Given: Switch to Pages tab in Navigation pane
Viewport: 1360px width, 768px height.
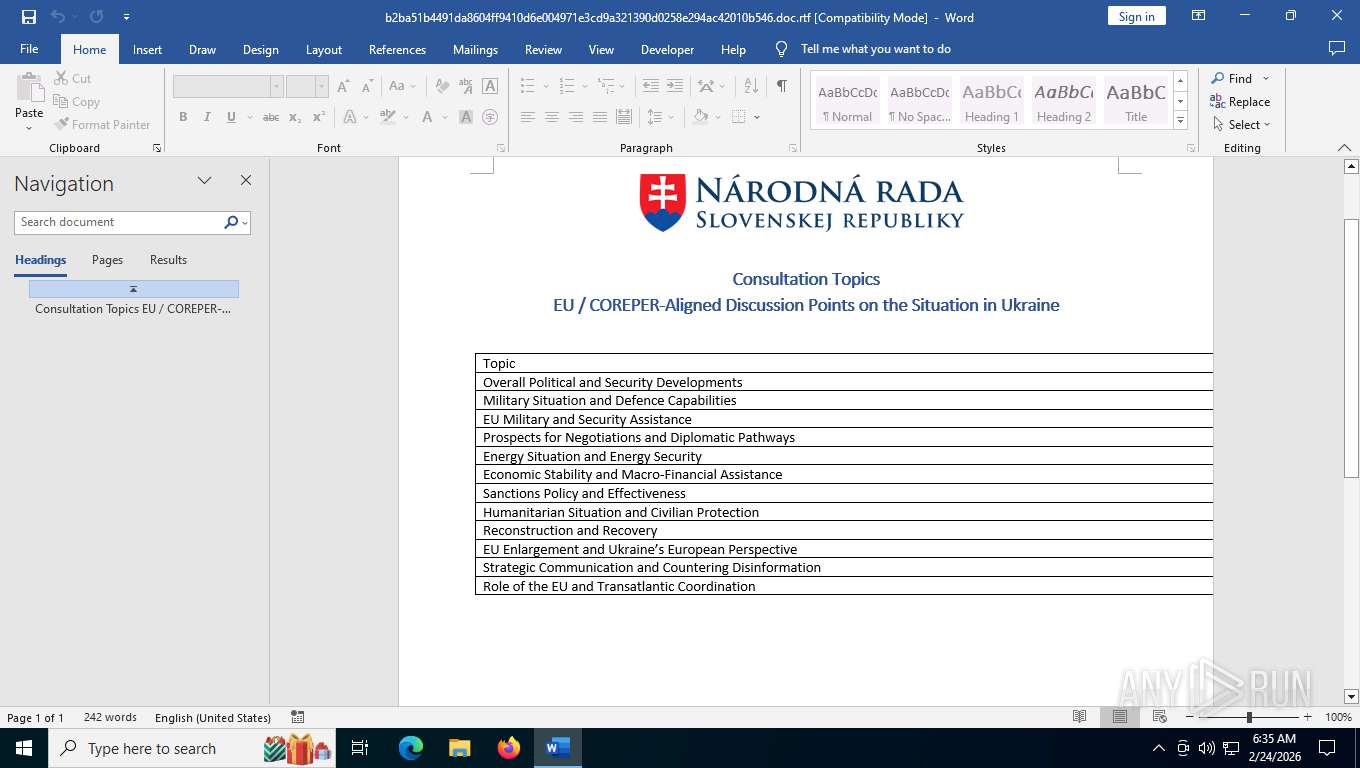Looking at the screenshot, I should [107, 260].
